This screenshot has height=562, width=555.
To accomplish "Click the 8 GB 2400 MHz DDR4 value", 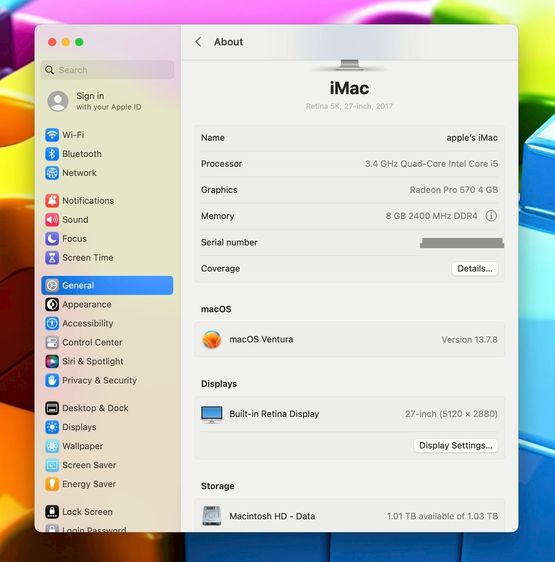I will pyautogui.click(x=431, y=216).
